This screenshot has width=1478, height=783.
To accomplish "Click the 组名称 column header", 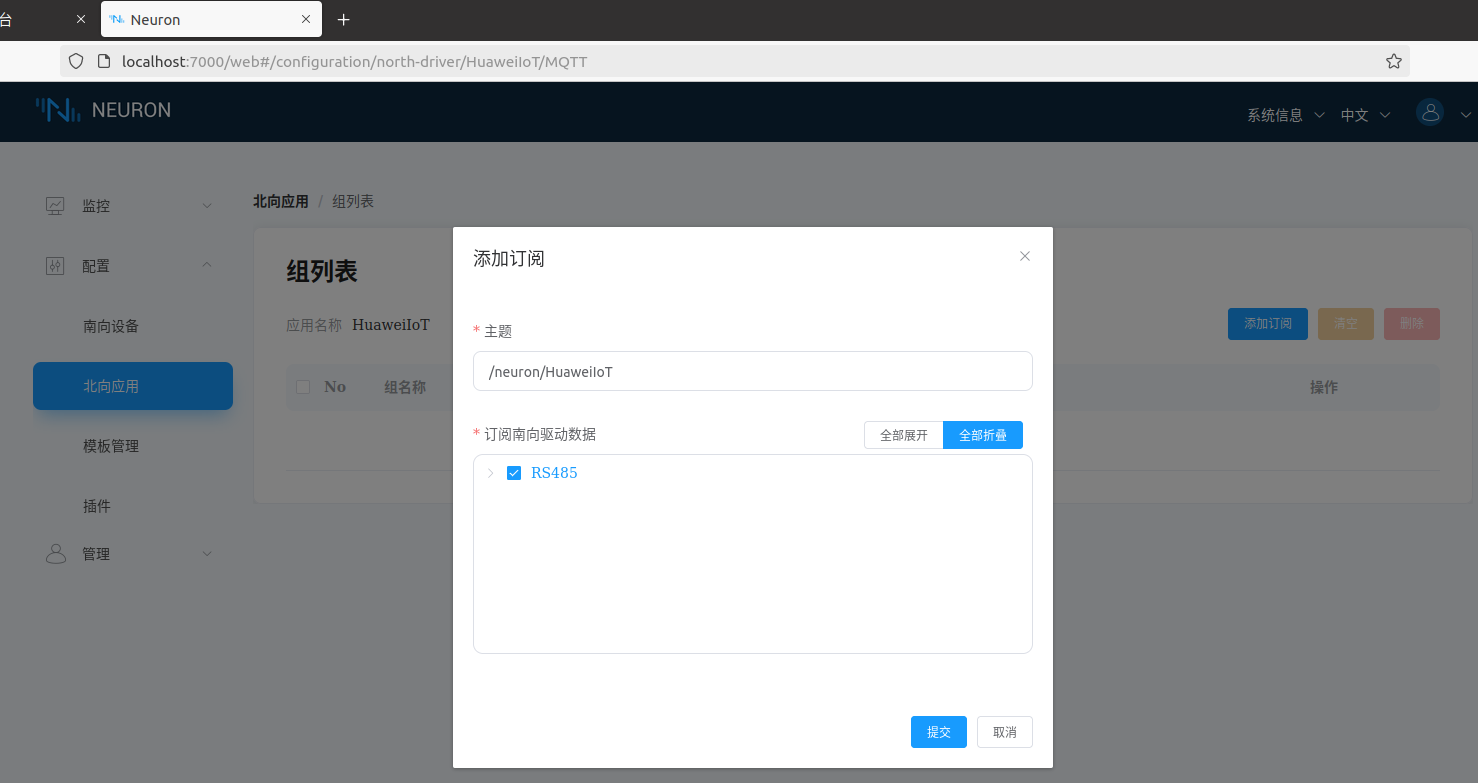I will (x=405, y=387).
